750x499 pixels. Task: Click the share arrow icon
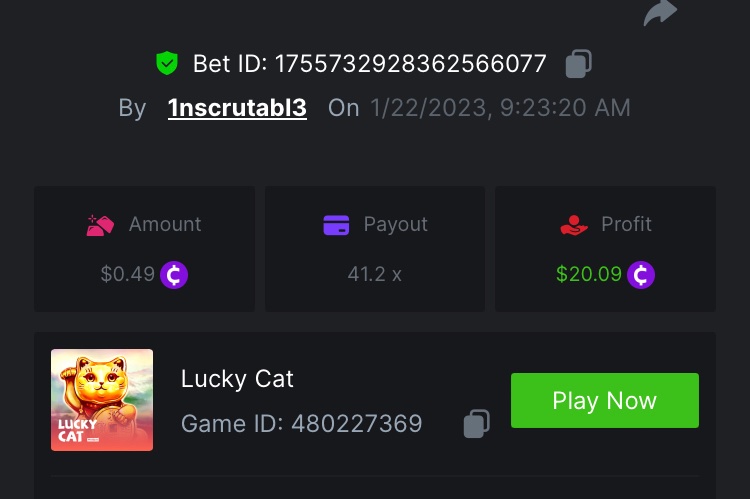point(660,13)
